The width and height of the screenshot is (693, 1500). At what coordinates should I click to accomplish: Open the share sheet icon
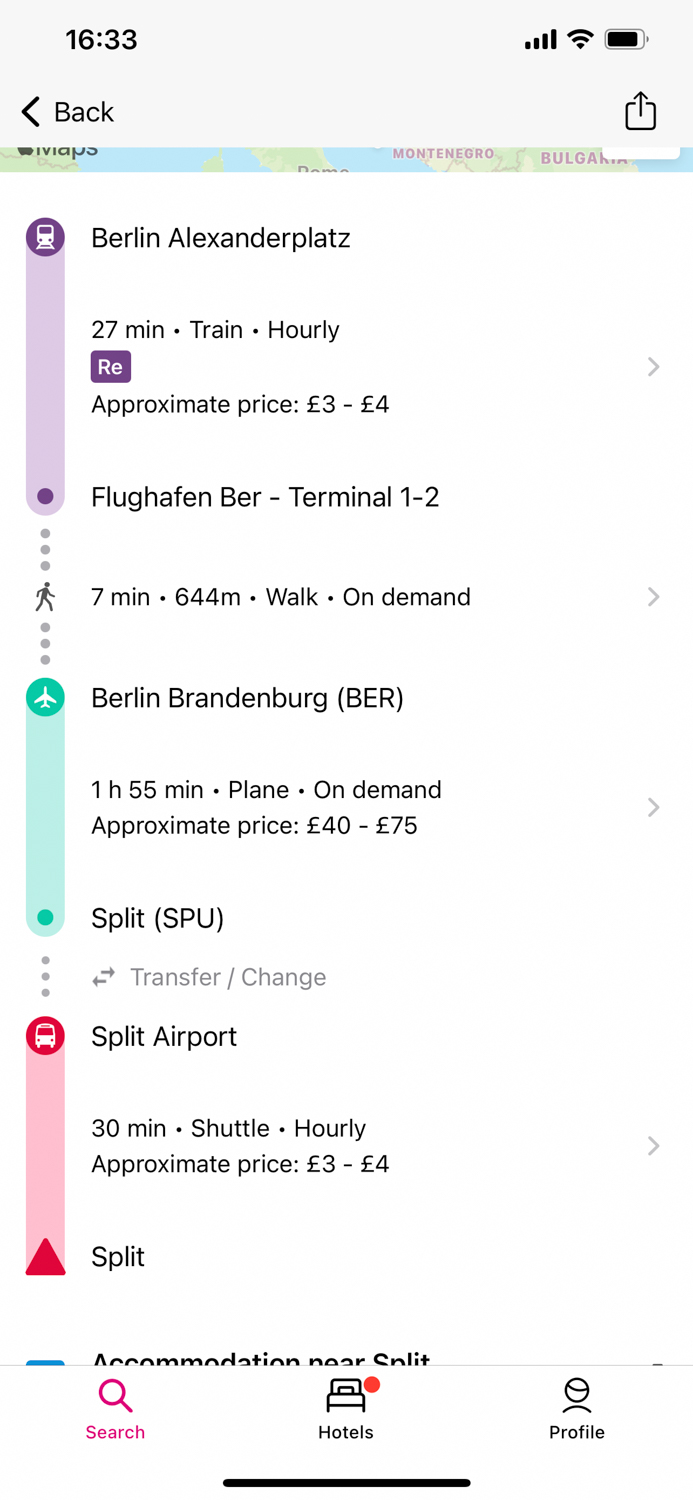coord(640,112)
